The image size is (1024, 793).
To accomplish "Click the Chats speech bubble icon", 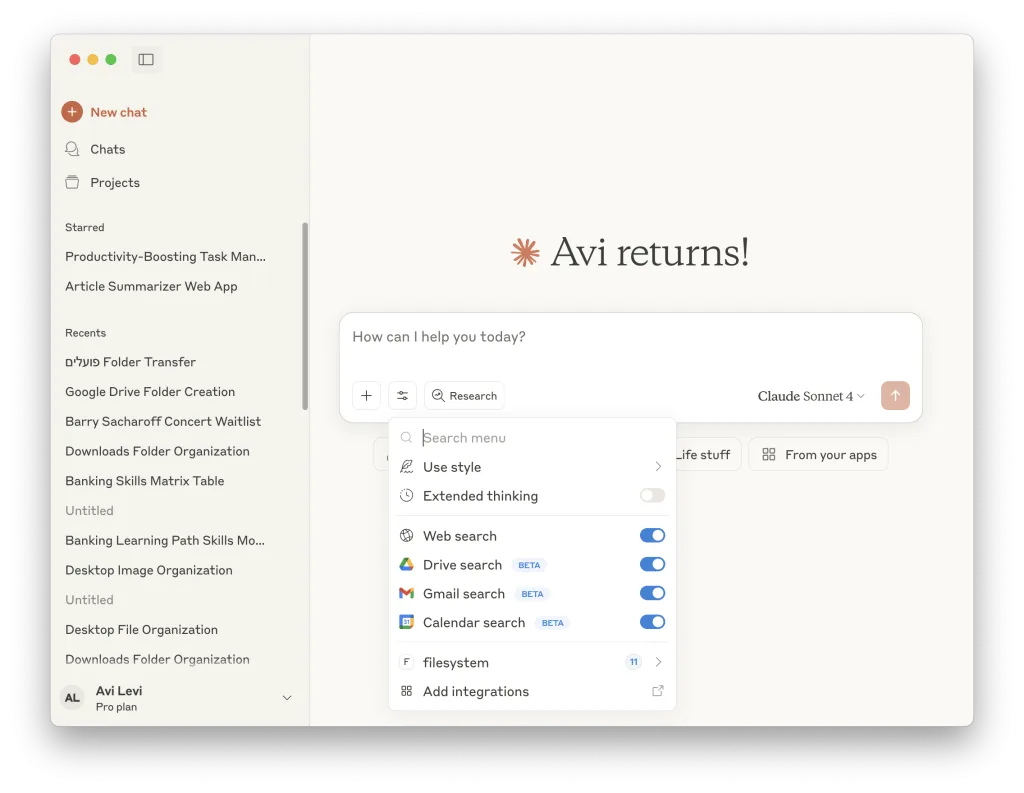I will 72,149.
